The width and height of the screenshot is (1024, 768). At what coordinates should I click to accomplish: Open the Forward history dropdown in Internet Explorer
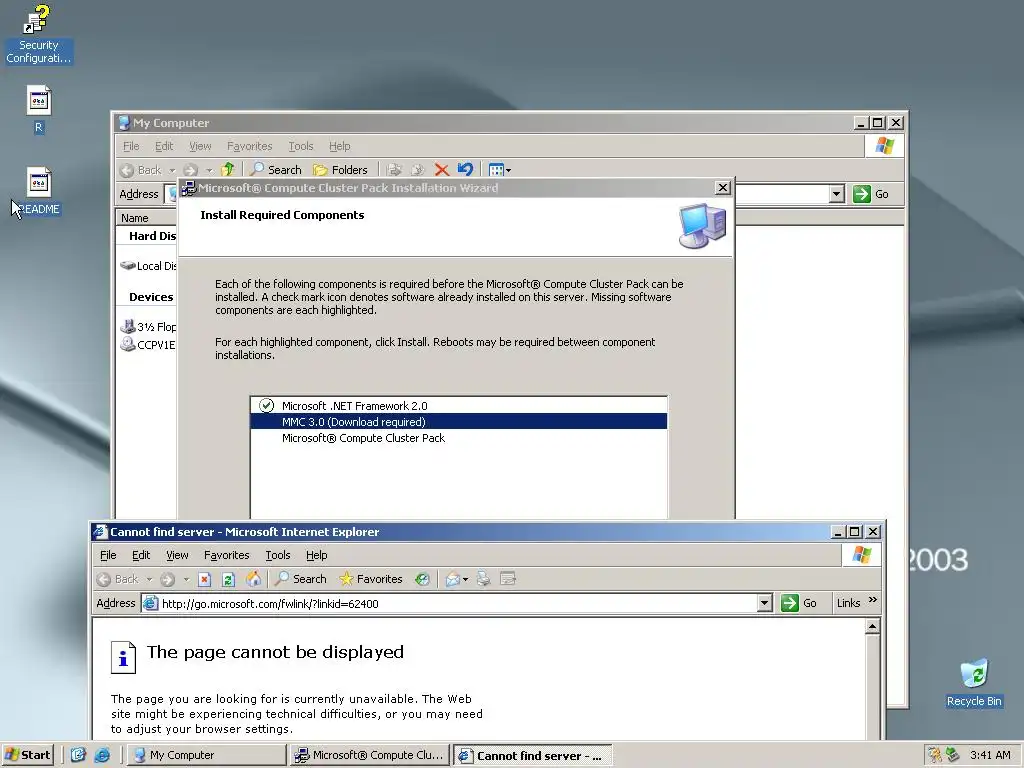pyautogui.click(x=186, y=579)
